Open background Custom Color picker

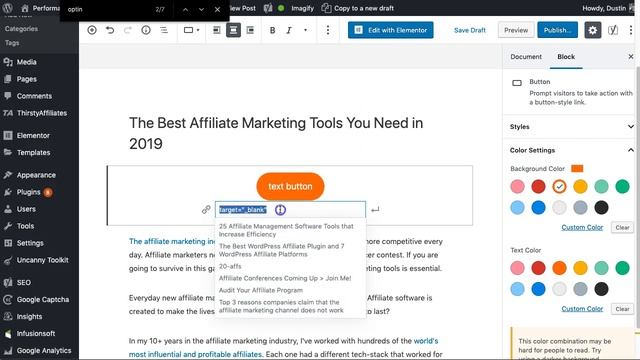582,227
